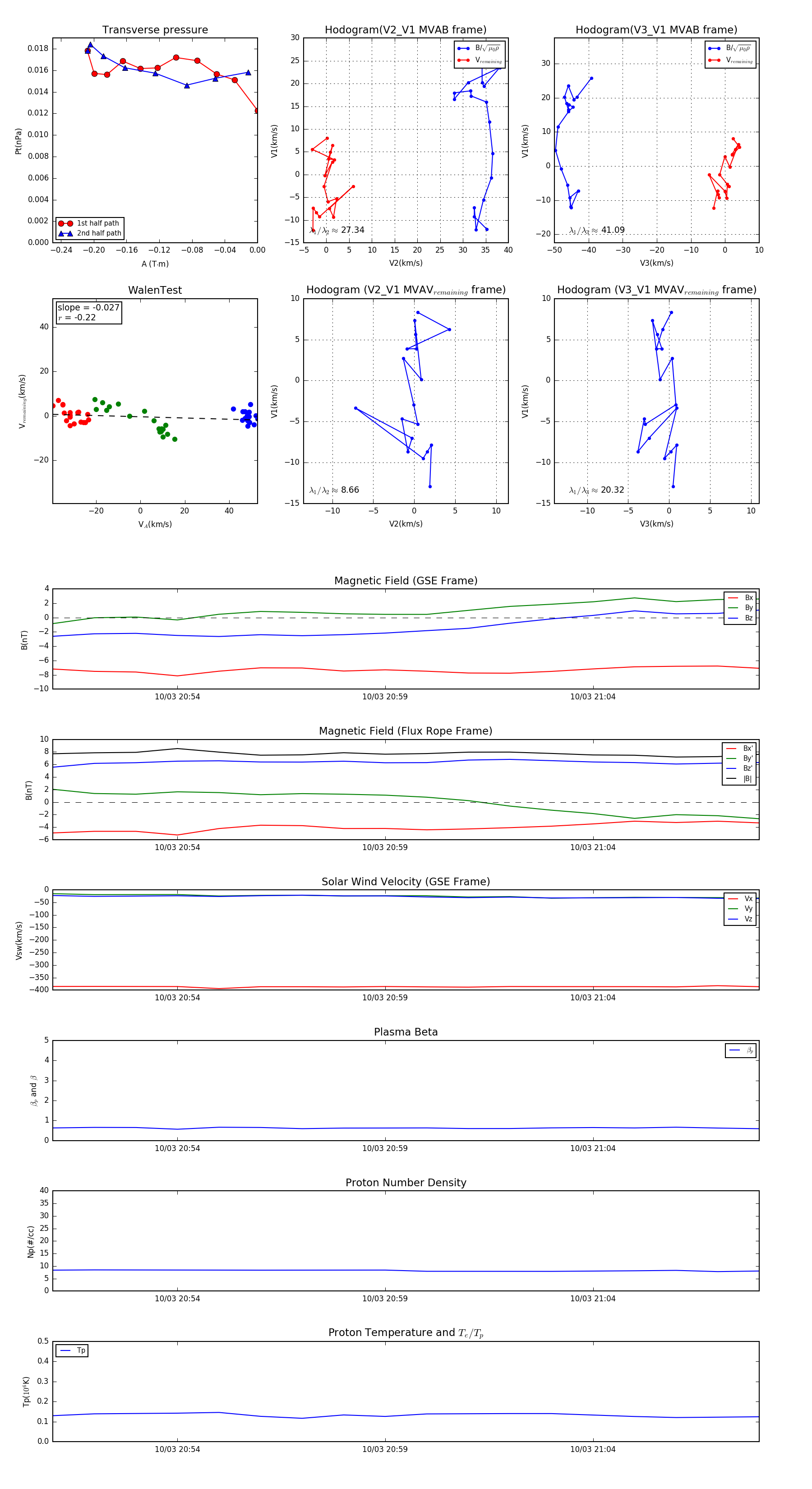Image resolution: width=812 pixels, height=1489 pixels.
Task: Click the 'Solar Wind Velocity (GSE Frame)' title
Action: (x=406, y=882)
